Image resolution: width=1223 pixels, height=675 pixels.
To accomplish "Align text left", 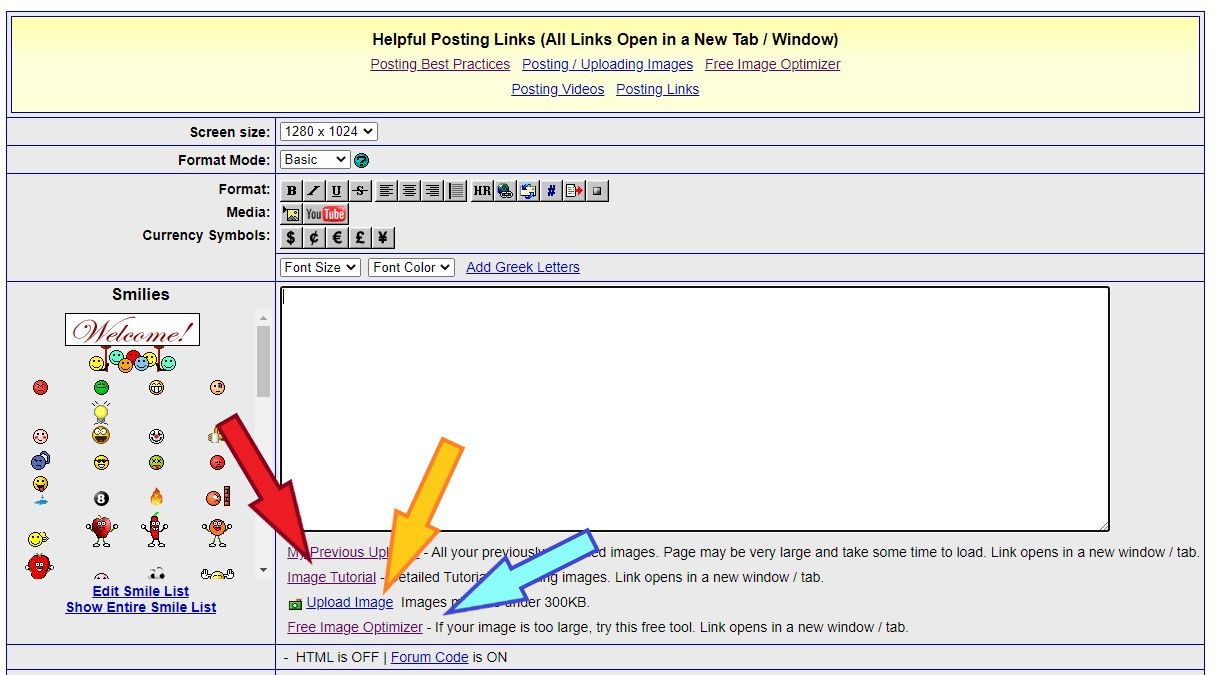I will coord(386,190).
